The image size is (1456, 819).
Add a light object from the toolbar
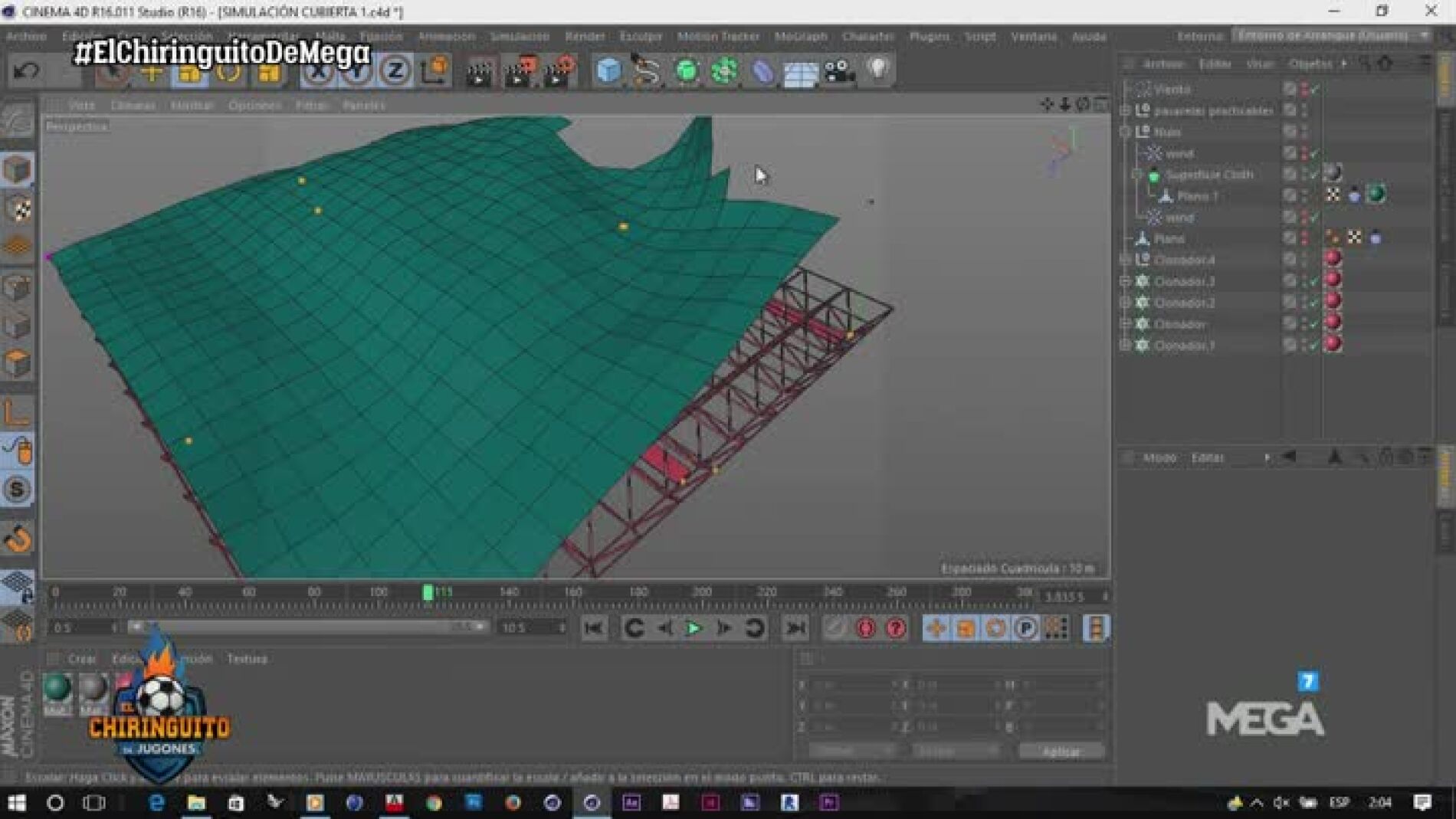tap(878, 70)
